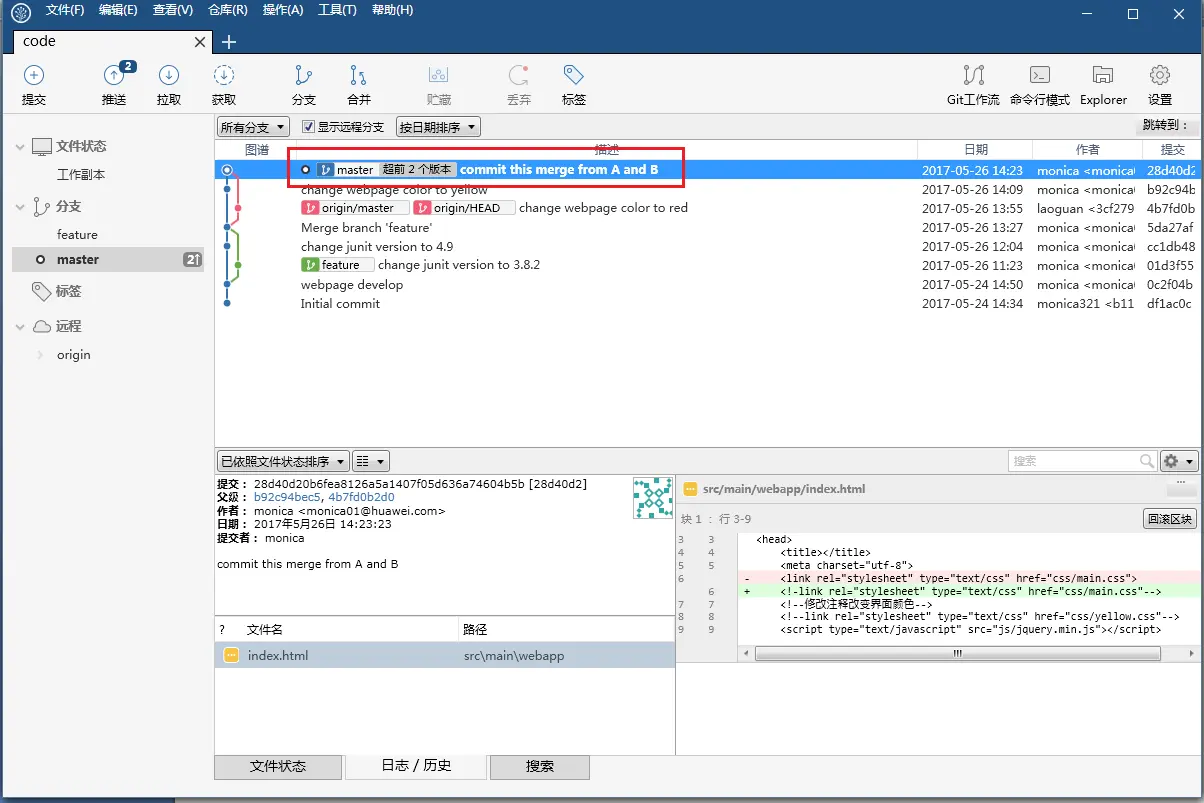Click the 标签 tag icon in sidebar
Image resolution: width=1204 pixels, height=803 pixels.
pyautogui.click(x=41, y=291)
